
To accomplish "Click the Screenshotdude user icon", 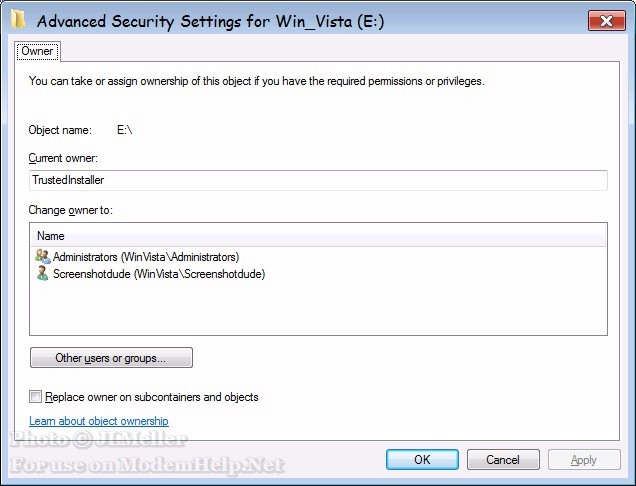I will (x=42, y=273).
